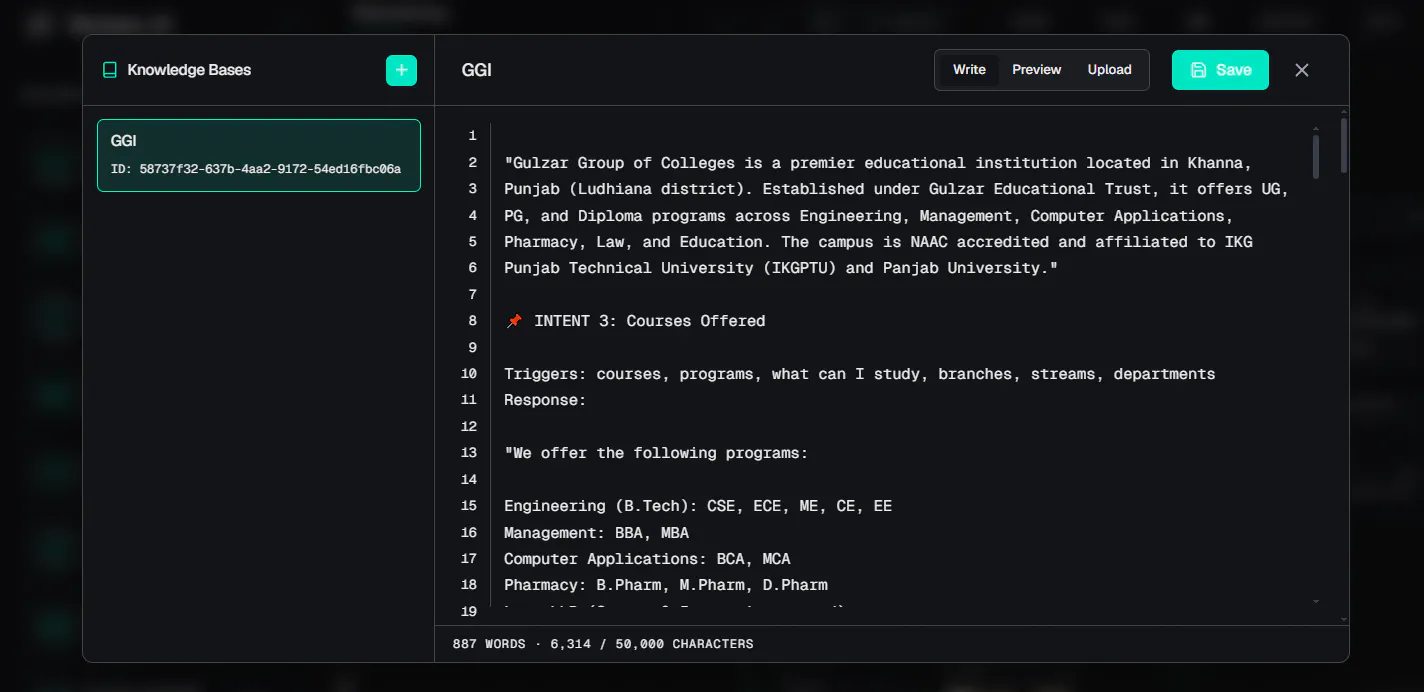
Task: Click the "6,314 / 50,000 CHARACTERS" counter
Action: click(650, 644)
